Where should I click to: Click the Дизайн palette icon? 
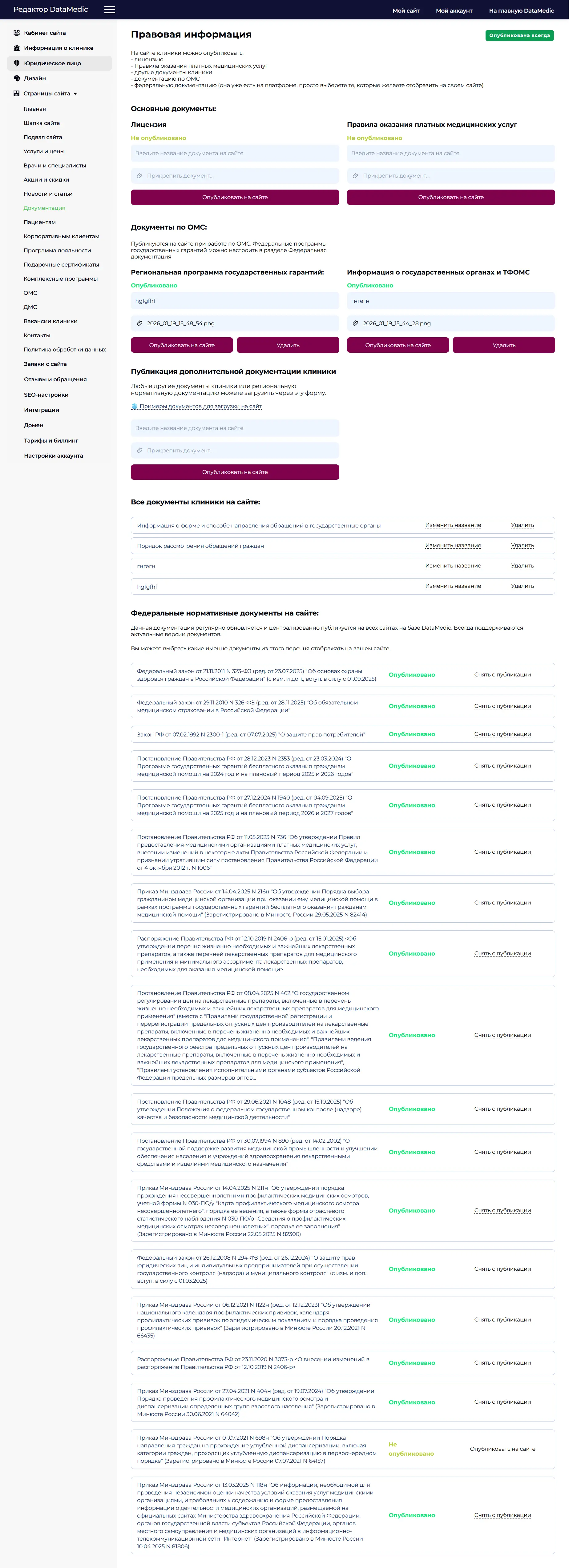[16, 78]
